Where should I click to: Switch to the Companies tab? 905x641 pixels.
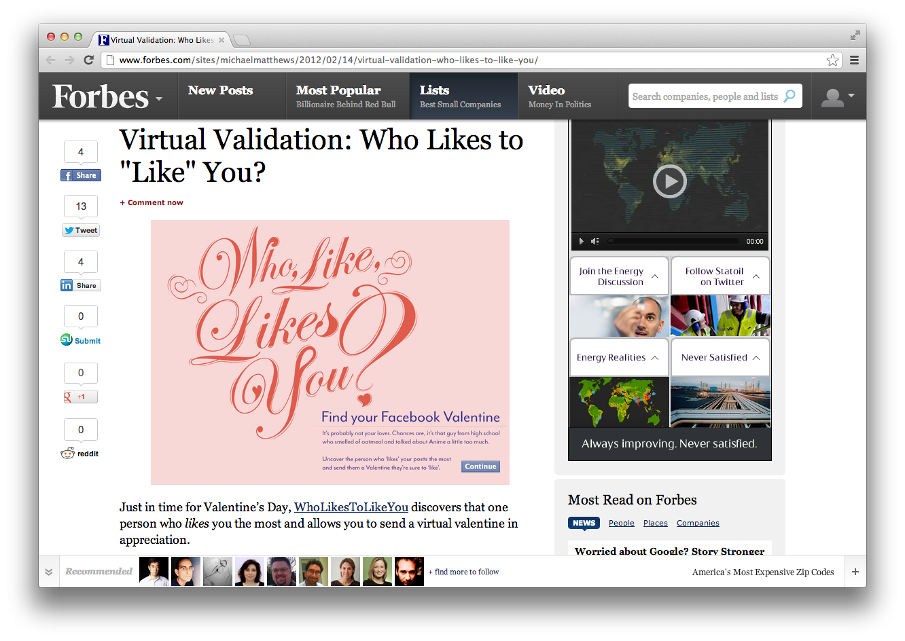coord(698,523)
